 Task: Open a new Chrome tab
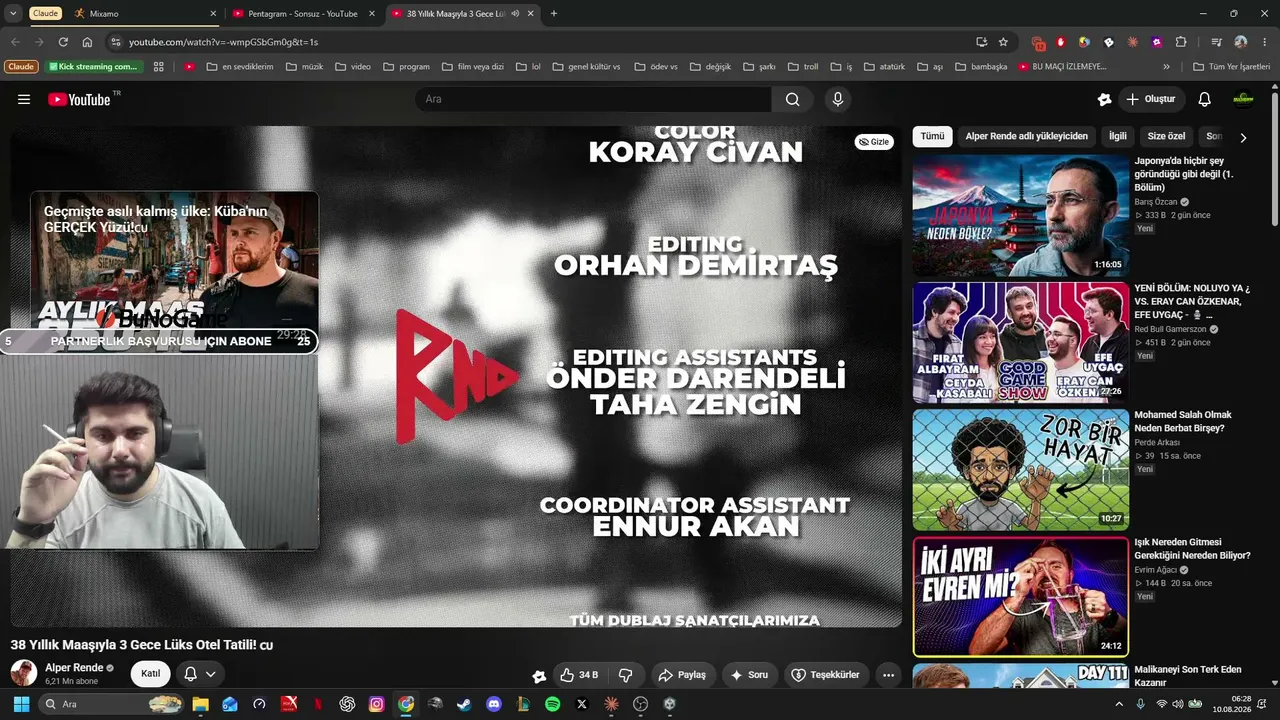[554, 14]
